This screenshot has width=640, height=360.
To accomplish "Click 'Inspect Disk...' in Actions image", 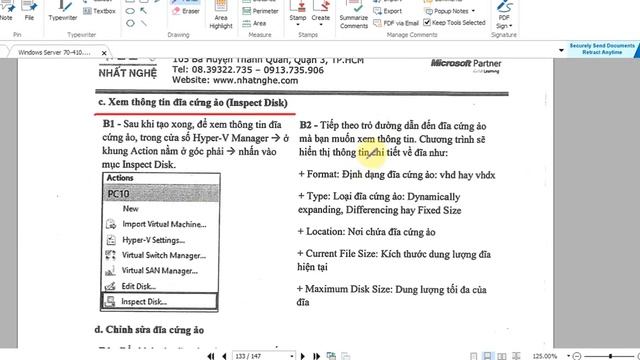I will coord(144,302).
